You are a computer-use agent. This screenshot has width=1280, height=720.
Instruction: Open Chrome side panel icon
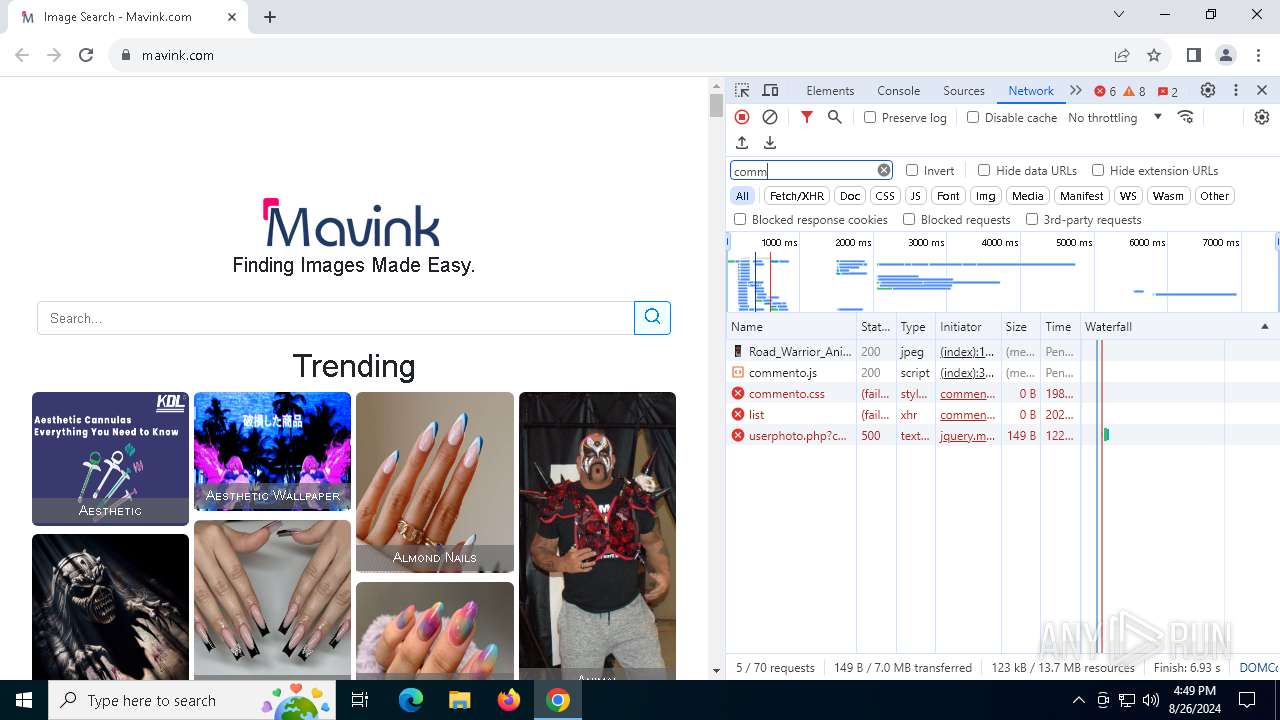(x=1194, y=55)
